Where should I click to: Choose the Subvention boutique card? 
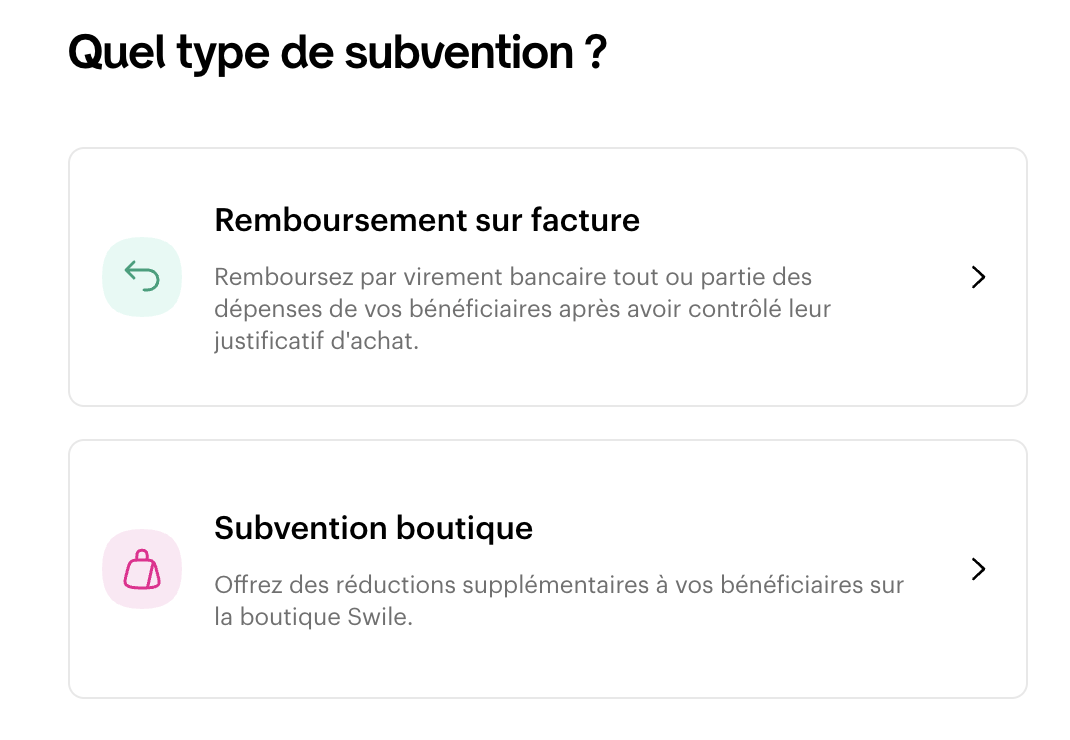548,569
